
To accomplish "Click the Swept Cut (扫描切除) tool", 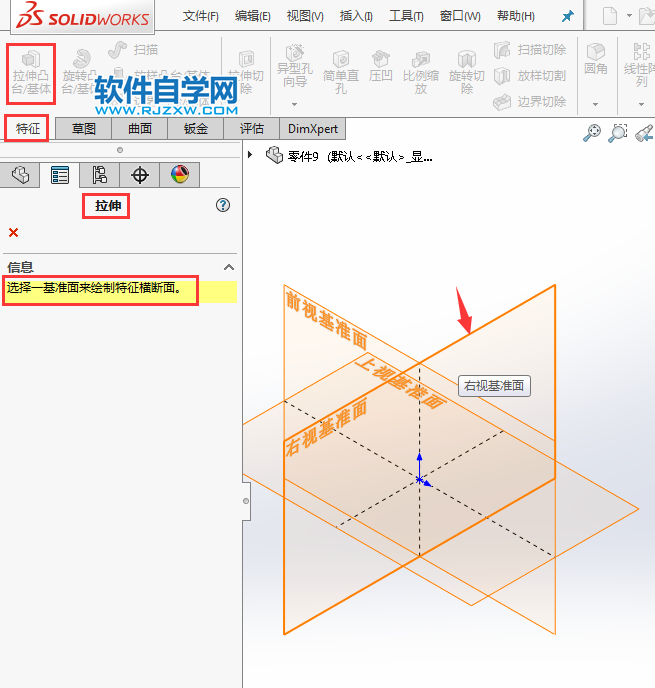I will click(530, 50).
